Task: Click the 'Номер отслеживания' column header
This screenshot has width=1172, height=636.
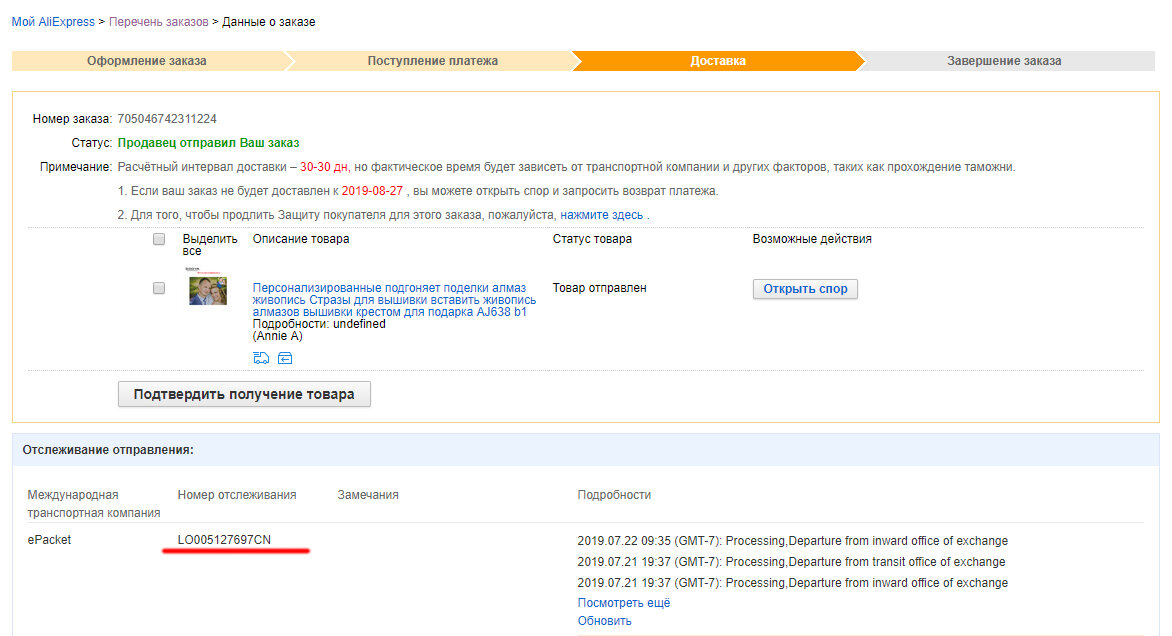Action: [237, 495]
